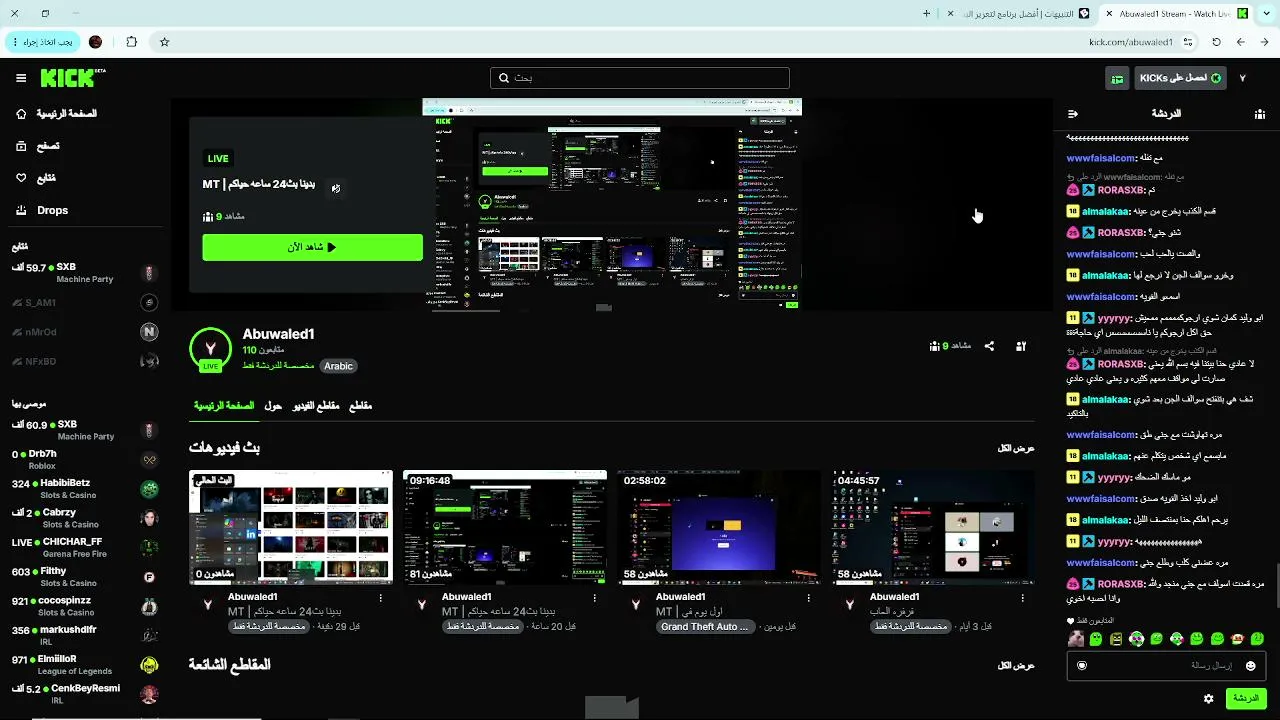Show all popular clips link
Viewport: 1280px width, 720px height.
click(1016, 665)
